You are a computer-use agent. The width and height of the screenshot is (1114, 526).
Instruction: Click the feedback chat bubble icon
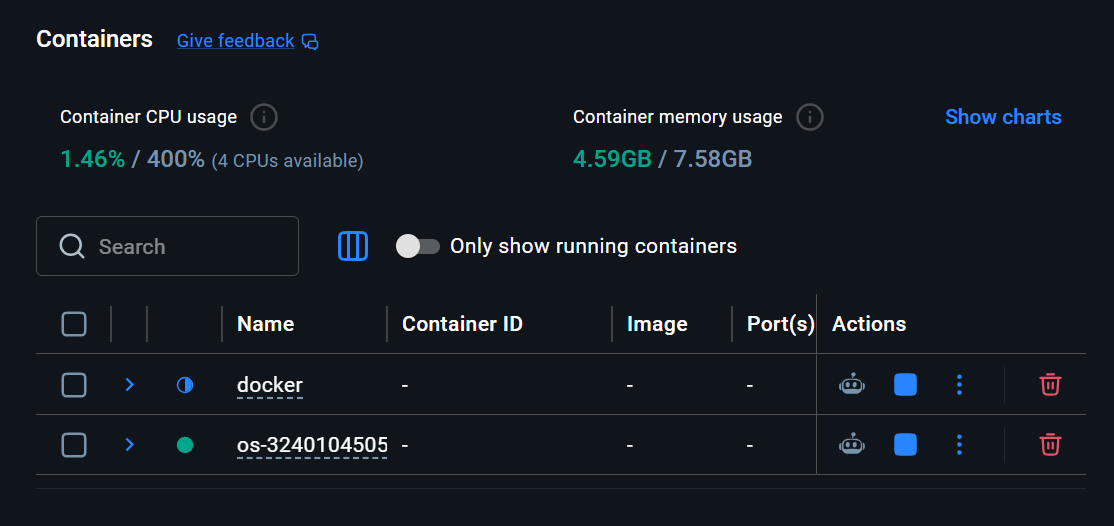pyautogui.click(x=310, y=41)
